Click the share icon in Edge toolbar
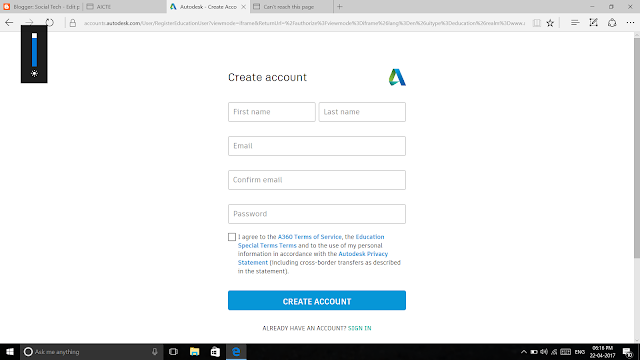The height and width of the screenshot is (360, 640). 612,23
